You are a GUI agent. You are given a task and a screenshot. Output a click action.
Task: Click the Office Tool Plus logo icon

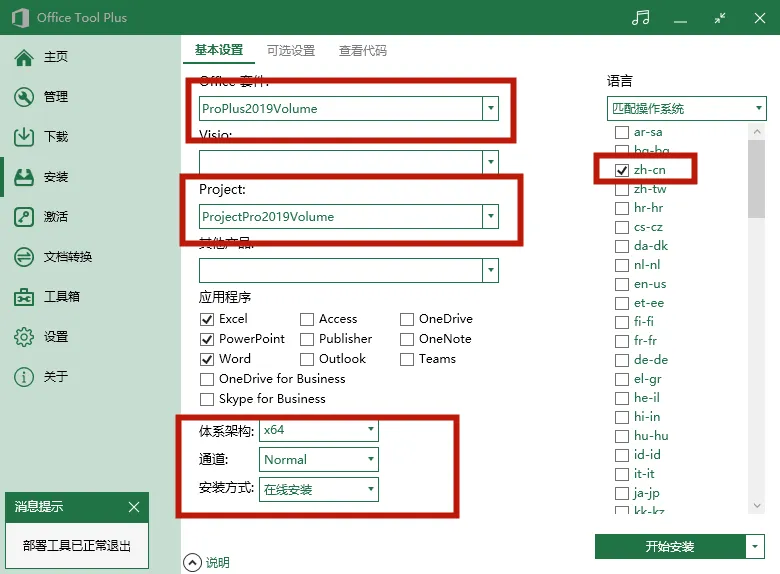point(20,18)
